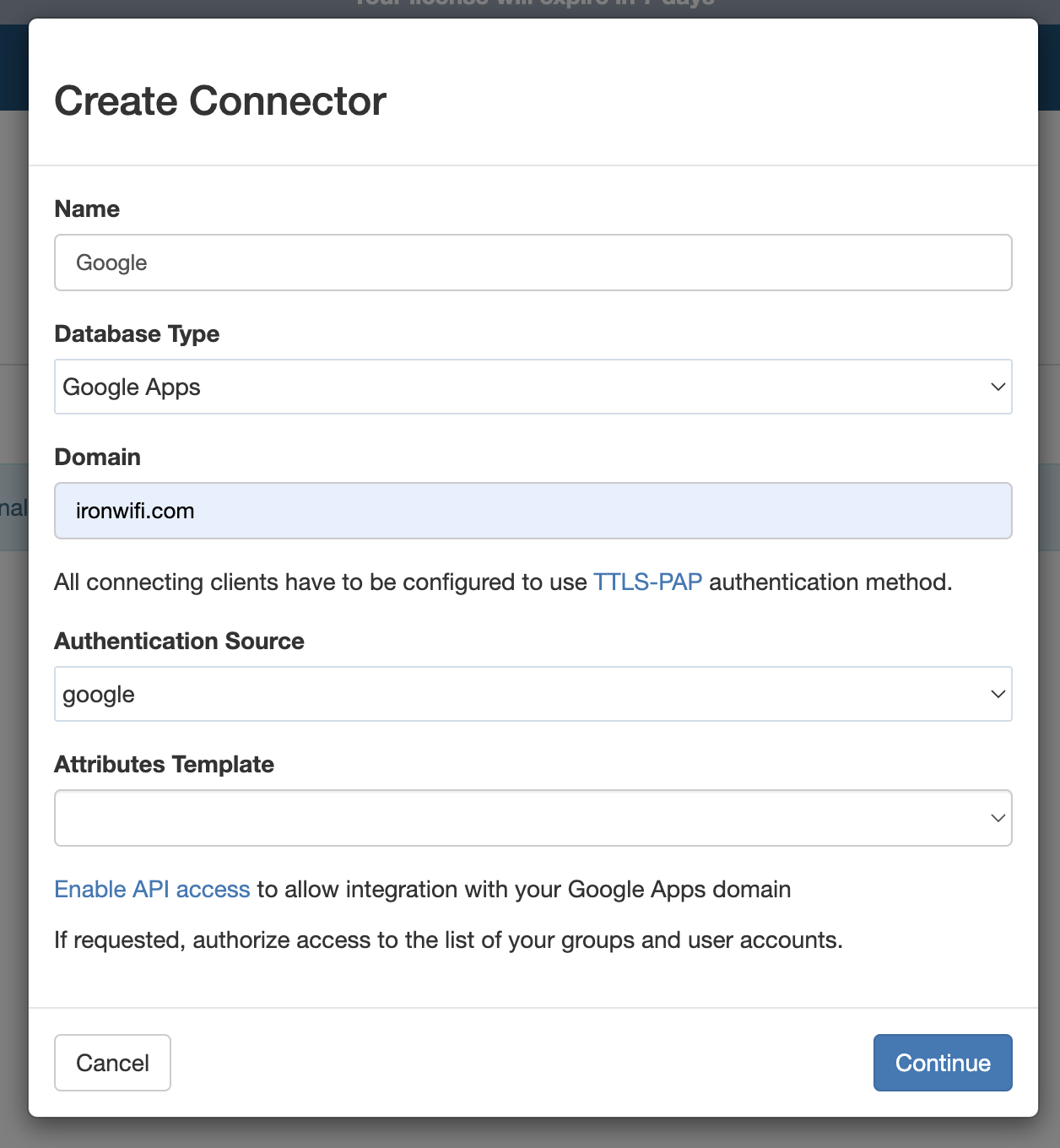This screenshot has height=1148, width=1060.
Task: Select the Google Apps value in Database Type
Action: click(x=132, y=387)
